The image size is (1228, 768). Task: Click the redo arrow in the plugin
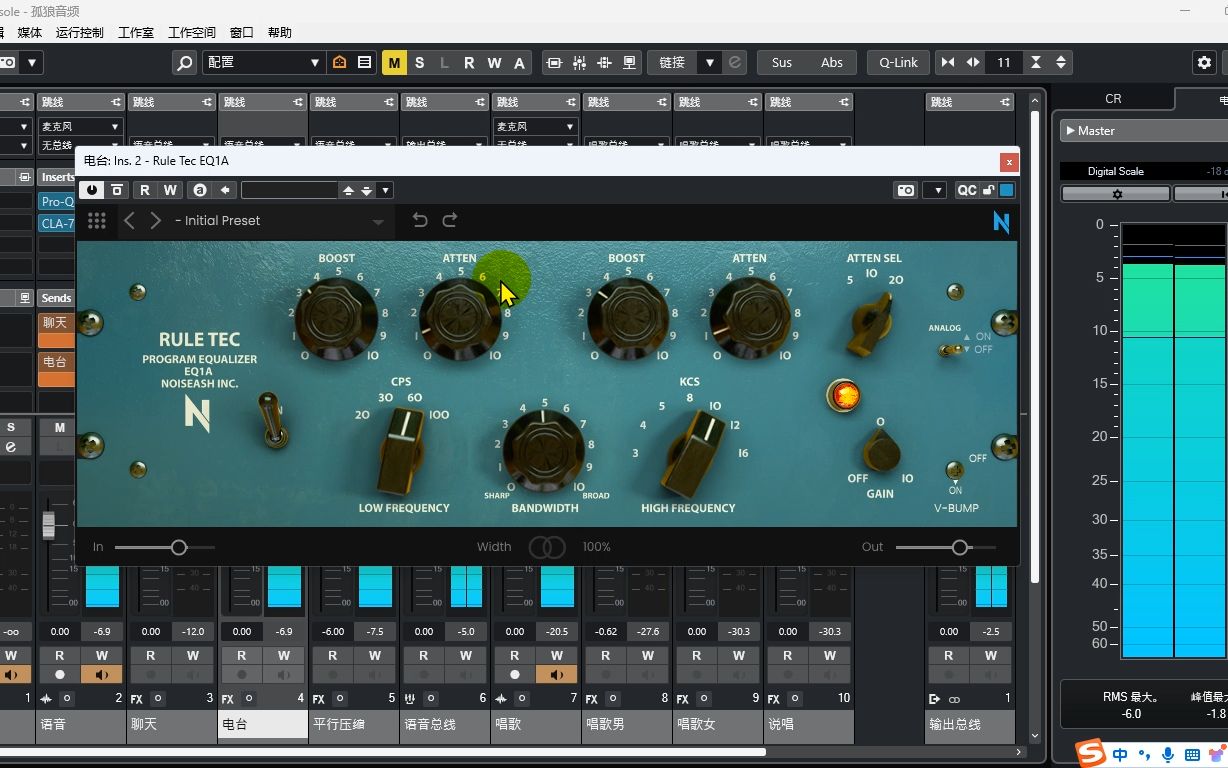click(x=450, y=220)
